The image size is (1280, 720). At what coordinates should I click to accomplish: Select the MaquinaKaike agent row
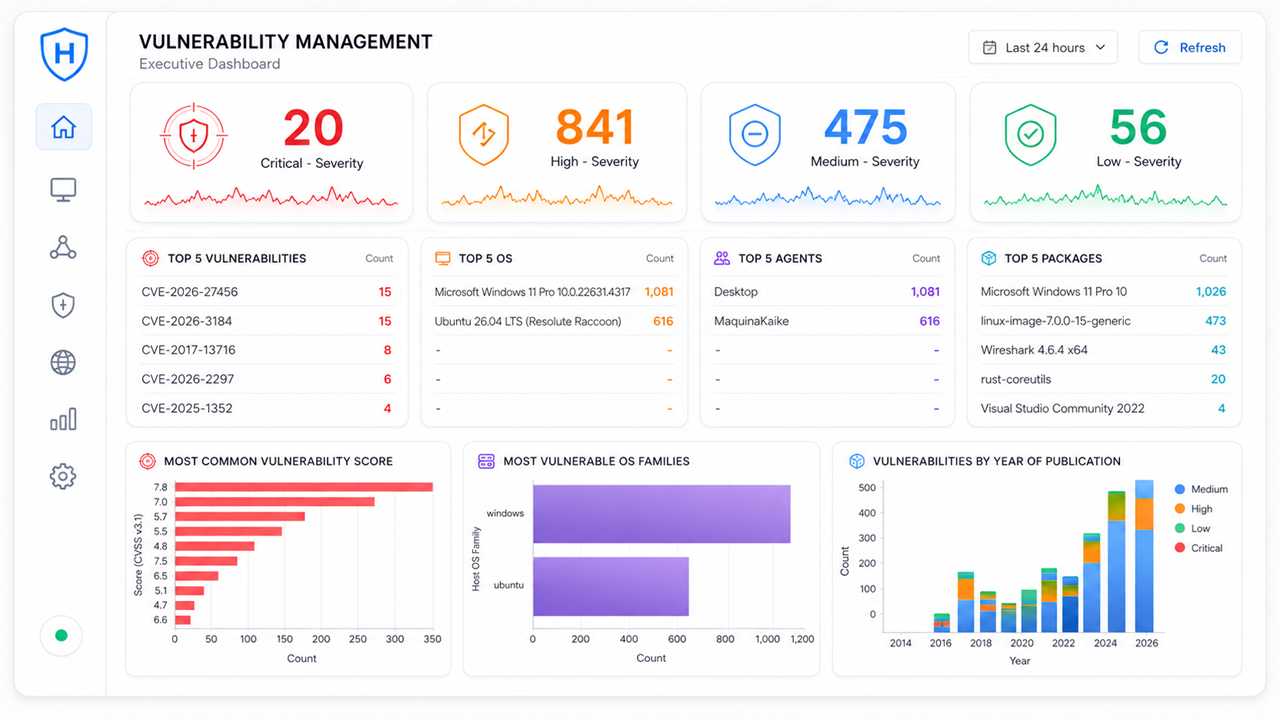827,321
